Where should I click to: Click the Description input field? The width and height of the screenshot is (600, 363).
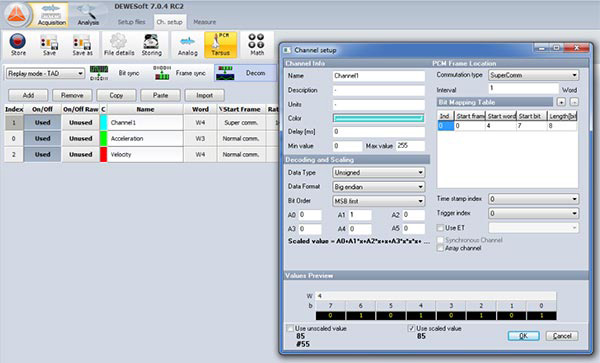click(378, 90)
